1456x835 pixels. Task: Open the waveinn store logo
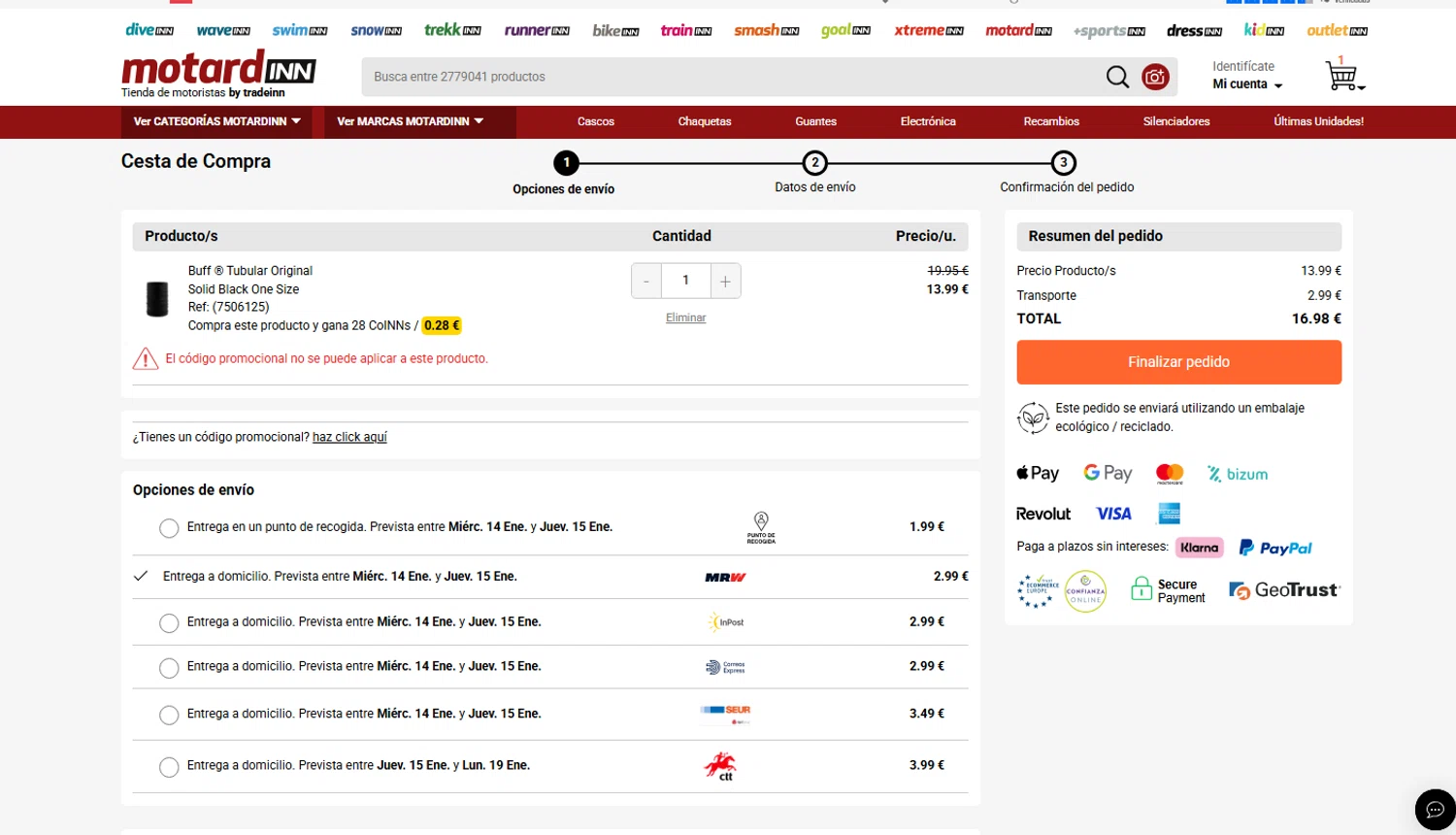(223, 30)
